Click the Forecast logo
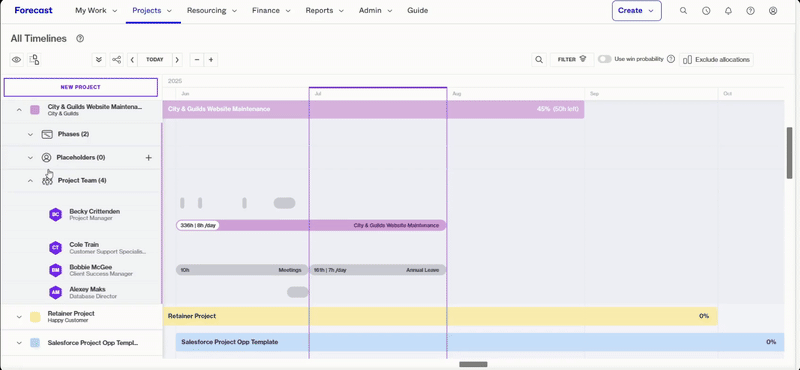800x370 pixels. point(33,10)
